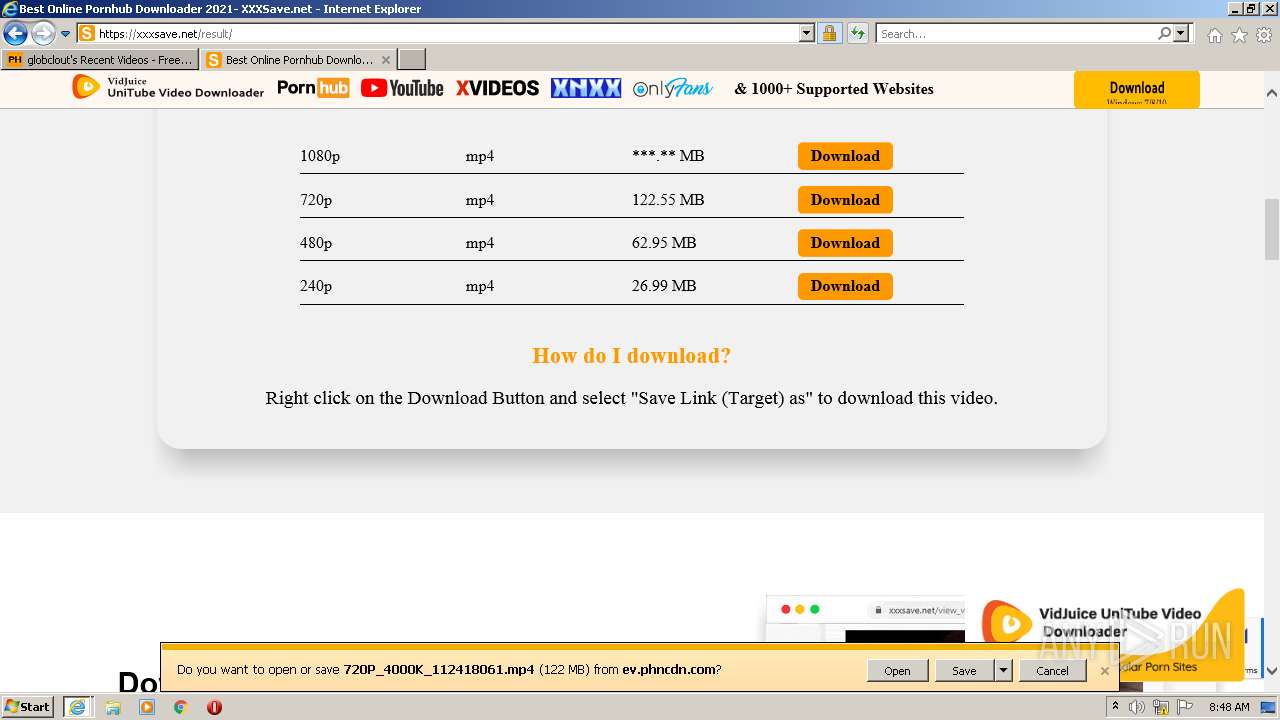Click Download button for 480p row
Image resolution: width=1280 pixels, height=720 pixels.
click(x=845, y=243)
